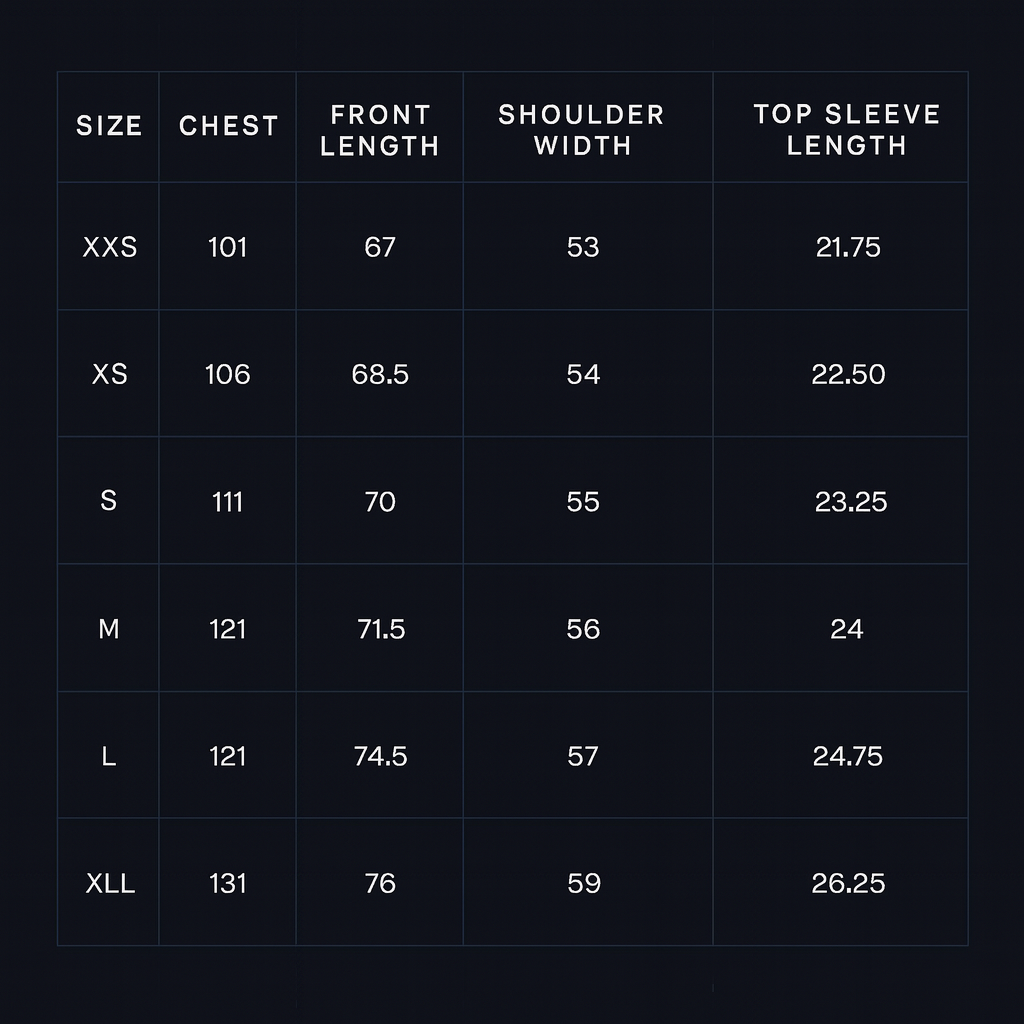Select the XXS size row label
This screenshot has width=1024, height=1024.
coord(109,247)
